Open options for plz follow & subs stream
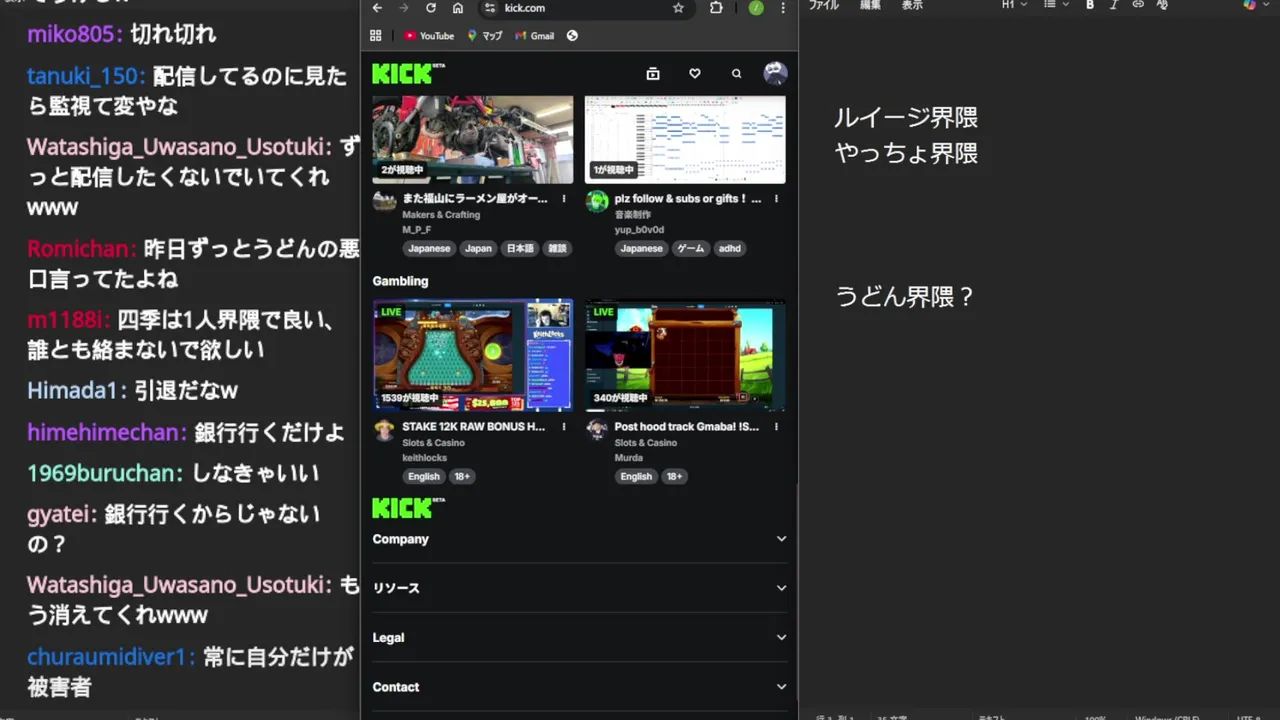The width and height of the screenshot is (1280, 720). coord(776,199)
